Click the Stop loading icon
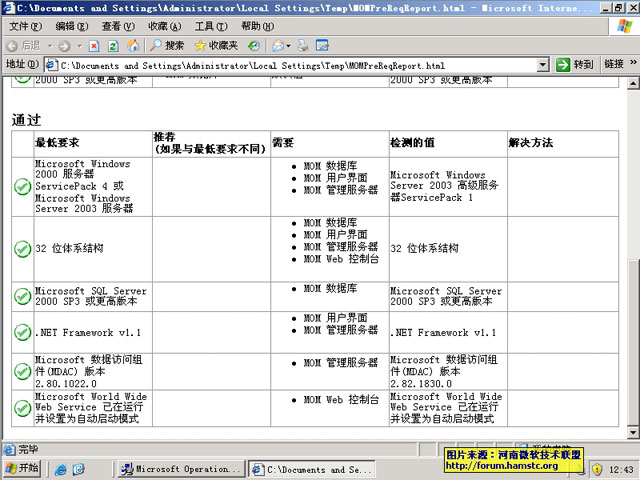This screenshot has height=480, width=640. (x=93, y=46)
